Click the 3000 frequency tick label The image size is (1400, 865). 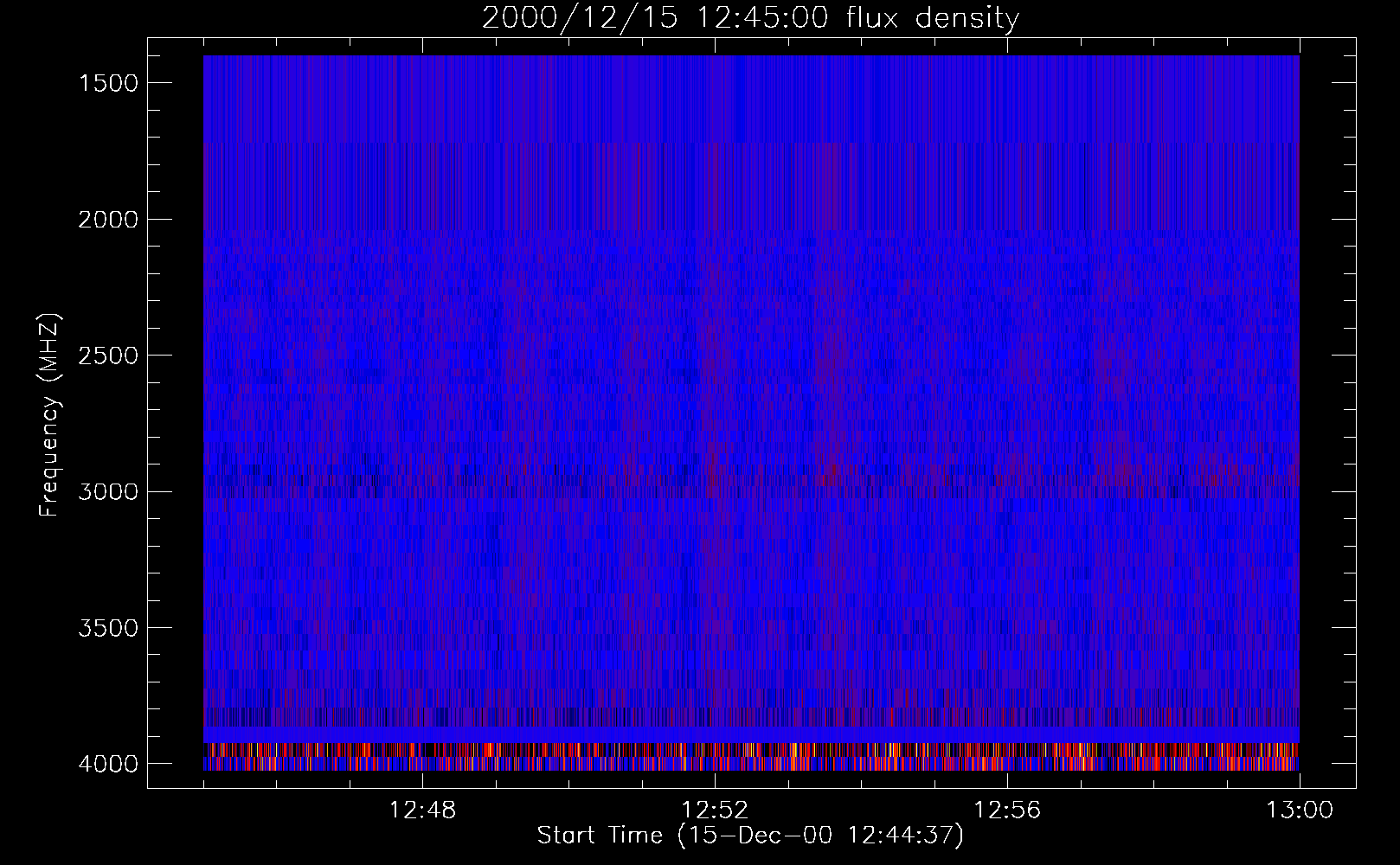(x=108, y=492)
